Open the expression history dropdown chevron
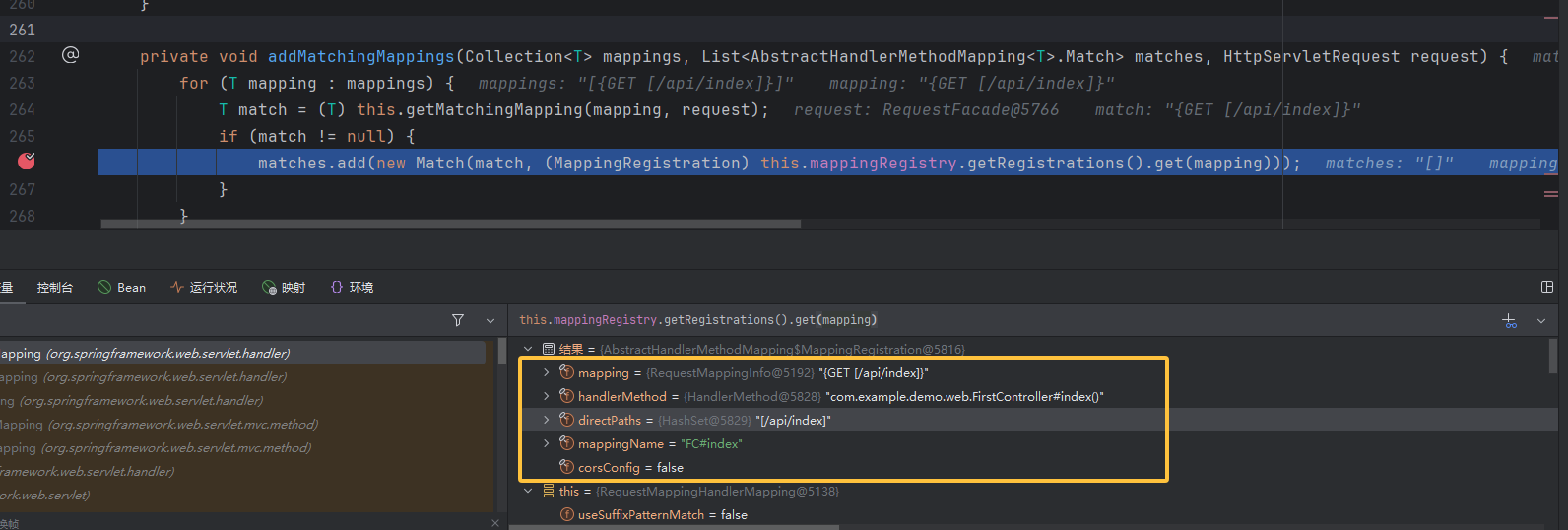Screen dimensions: 1568x530 (1541, 320)
